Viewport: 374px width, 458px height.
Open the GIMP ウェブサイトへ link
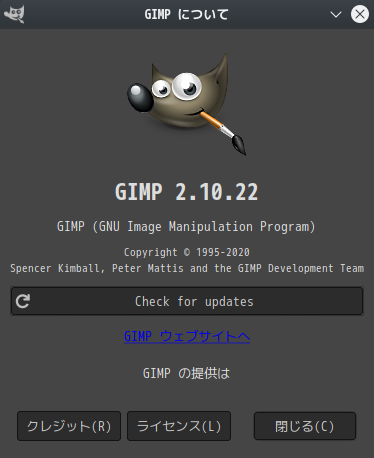pos(187,336)
